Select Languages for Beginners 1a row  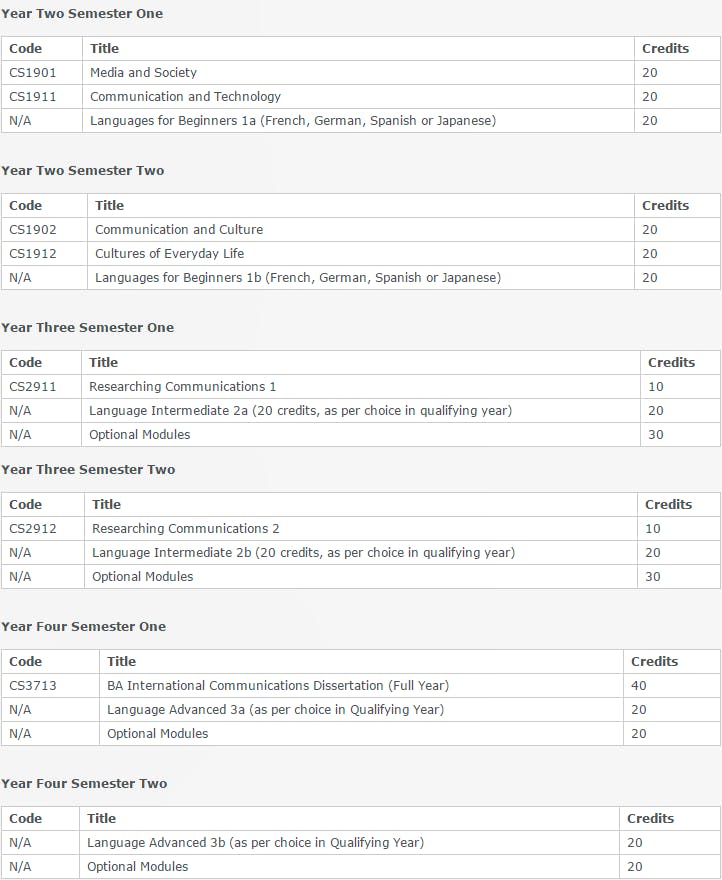coord(292,120)
